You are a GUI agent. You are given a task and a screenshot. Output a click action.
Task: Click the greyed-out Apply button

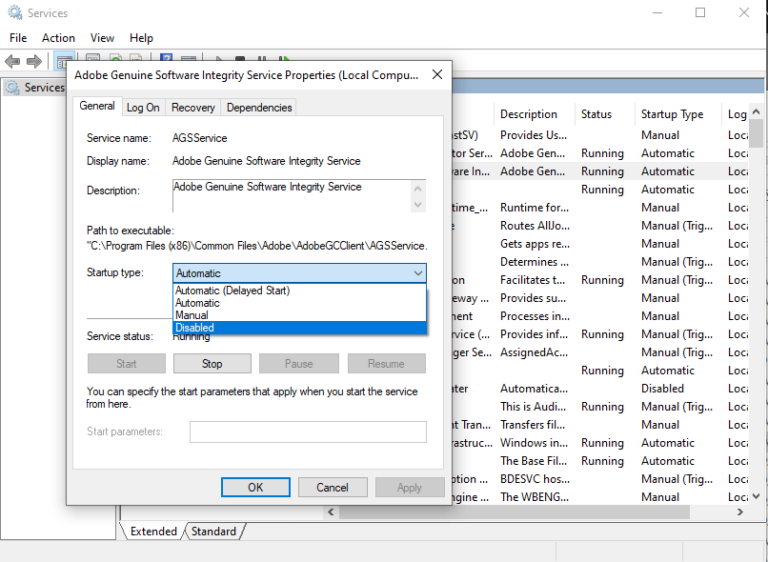[x=409, y=487]
